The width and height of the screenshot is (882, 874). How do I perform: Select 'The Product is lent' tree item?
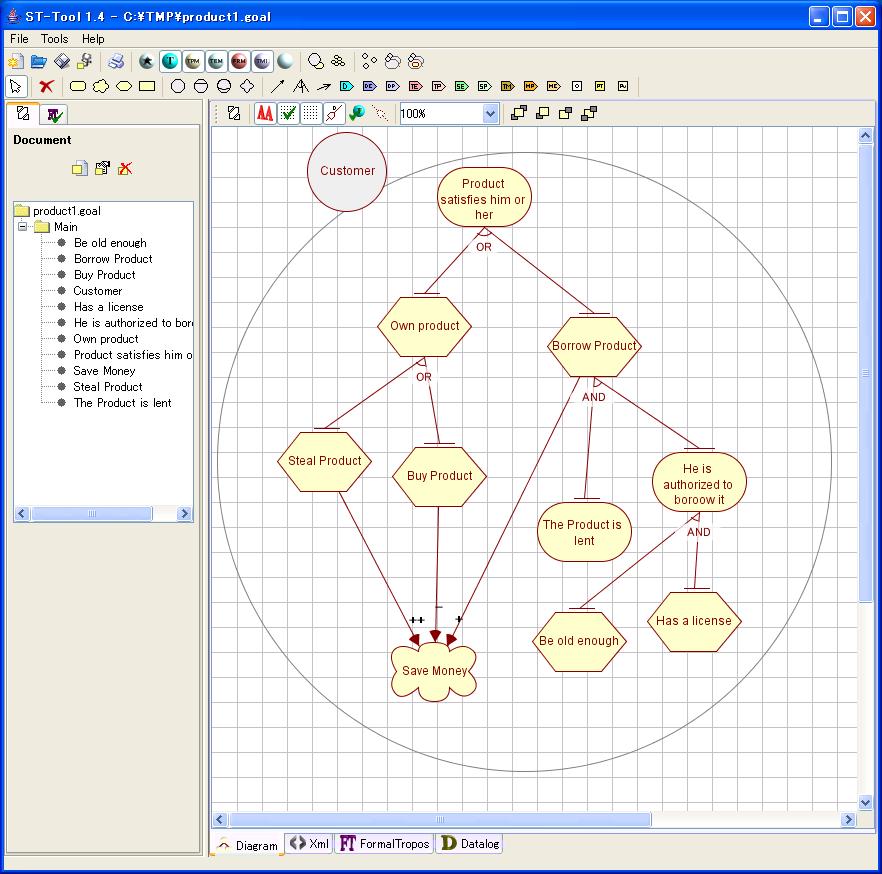coord(123,403)
